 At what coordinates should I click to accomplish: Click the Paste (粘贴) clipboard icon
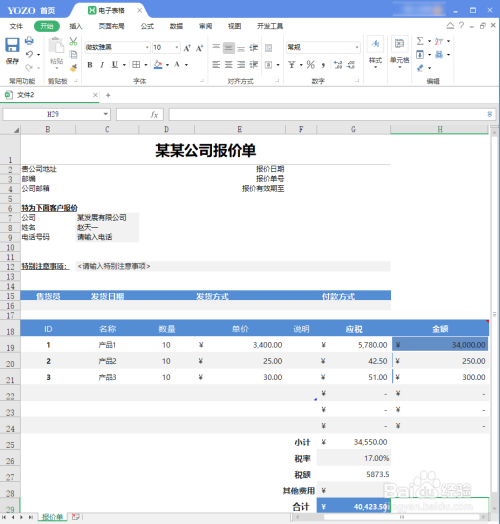tap(56, 45)
